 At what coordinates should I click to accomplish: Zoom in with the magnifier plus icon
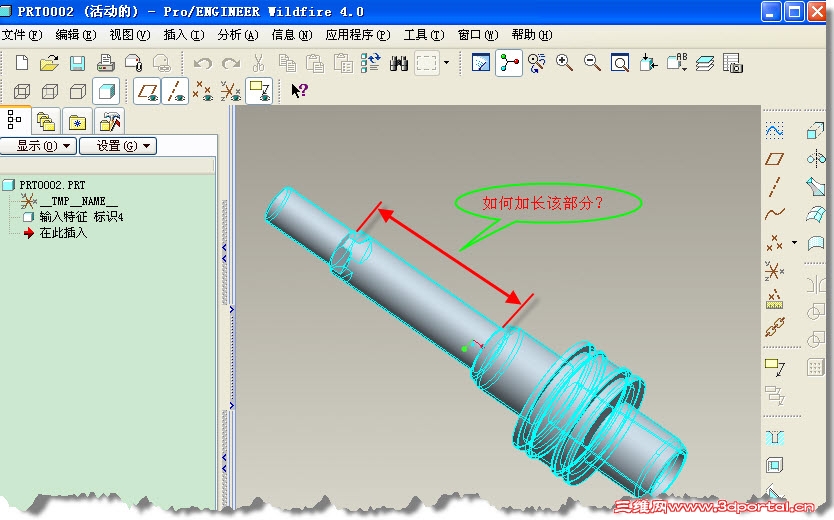coord(564,63)
